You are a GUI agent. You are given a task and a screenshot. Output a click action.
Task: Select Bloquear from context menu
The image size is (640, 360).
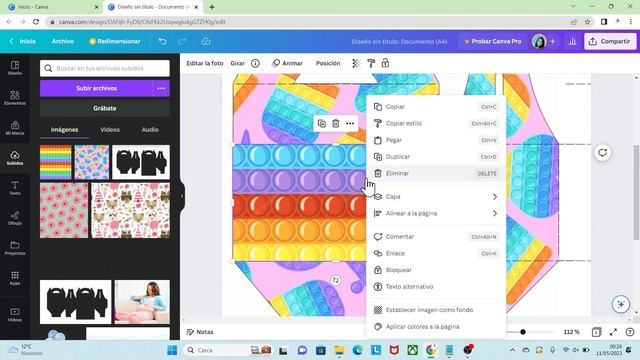[436, 270]
